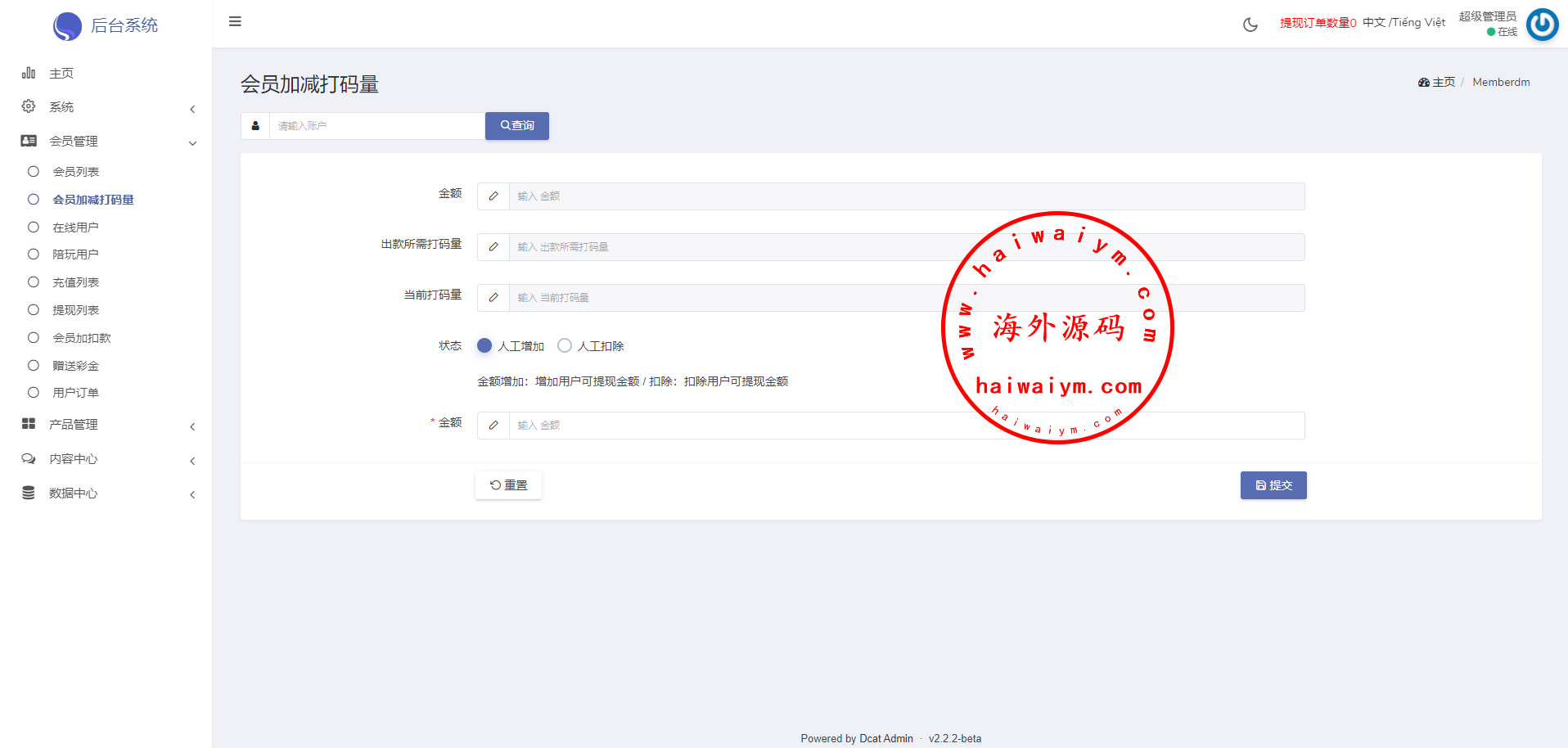Open 提现列表 in the sidebar
This screenshot has height=748, width=1568.
(76, 310)
